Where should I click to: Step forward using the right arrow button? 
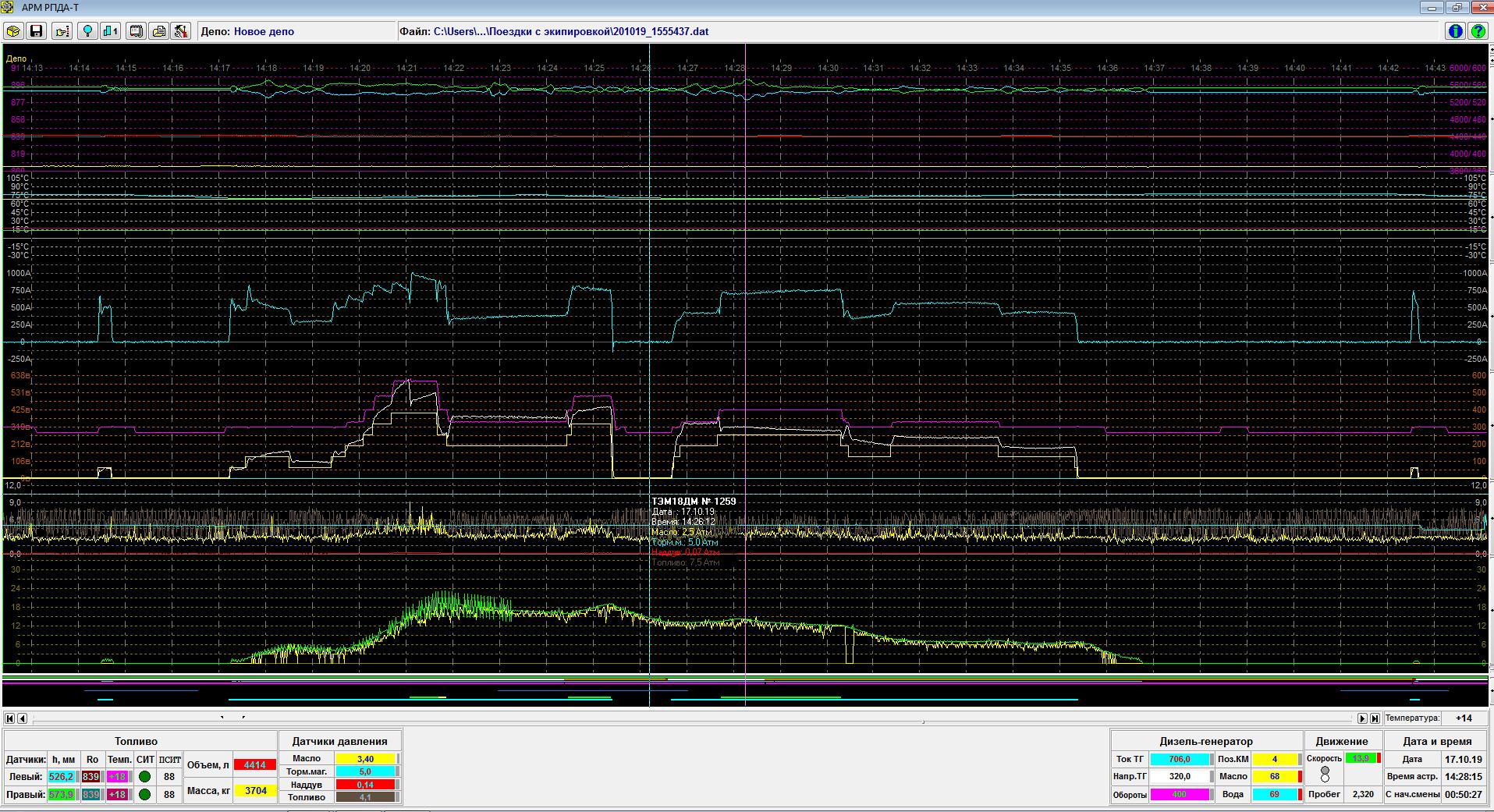[1362, 718]
